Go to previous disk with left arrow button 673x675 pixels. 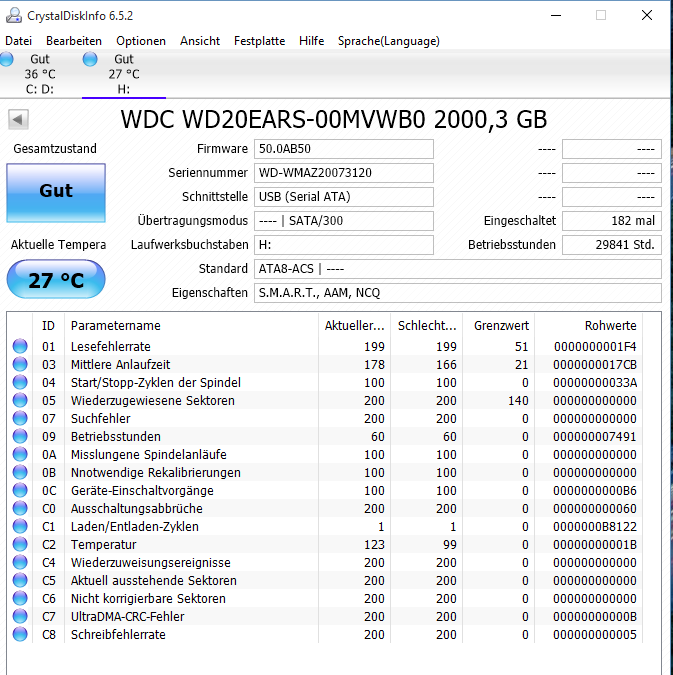(18, 119)
